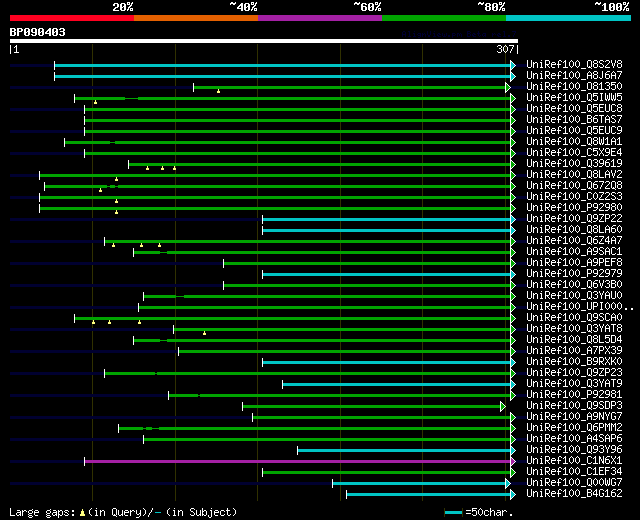Select the UniRef100_Q8W1A1 label
640x520 pixels.
[574, 142]
